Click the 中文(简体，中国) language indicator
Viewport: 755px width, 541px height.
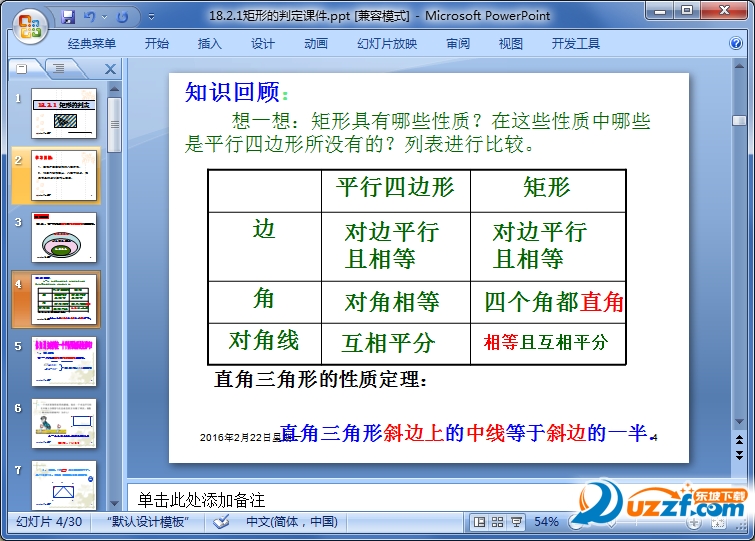point(292,522)
